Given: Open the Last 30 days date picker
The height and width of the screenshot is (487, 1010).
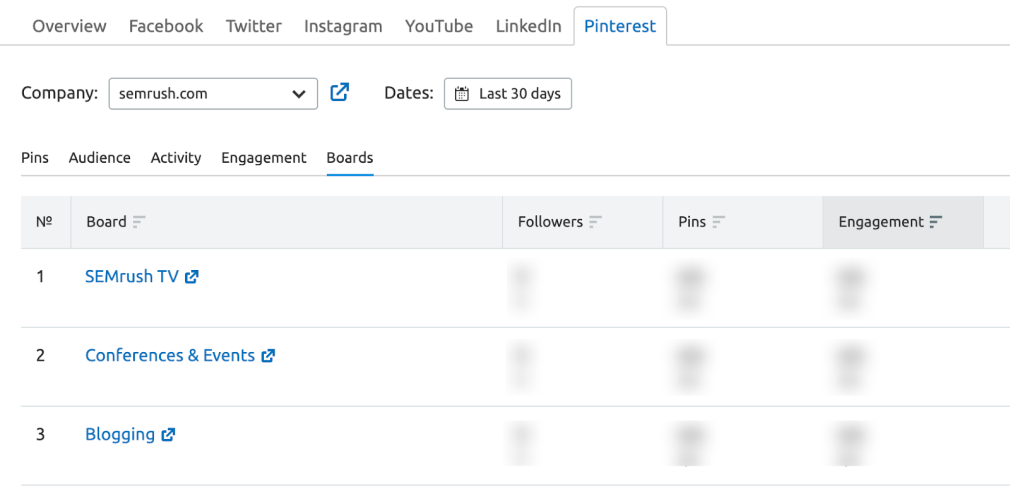Looking at the screenshot, I should pos(508,93).
